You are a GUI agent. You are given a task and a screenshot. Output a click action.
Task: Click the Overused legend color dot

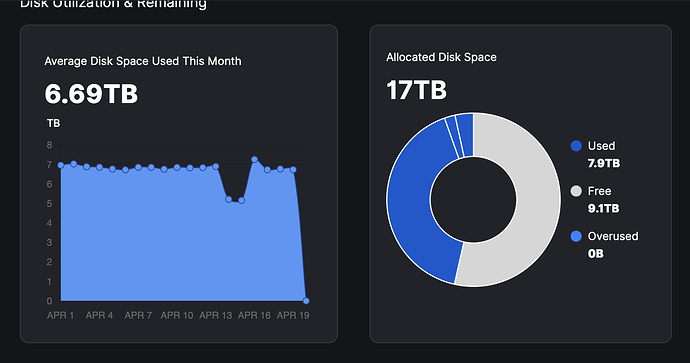[x=576, y=236]
